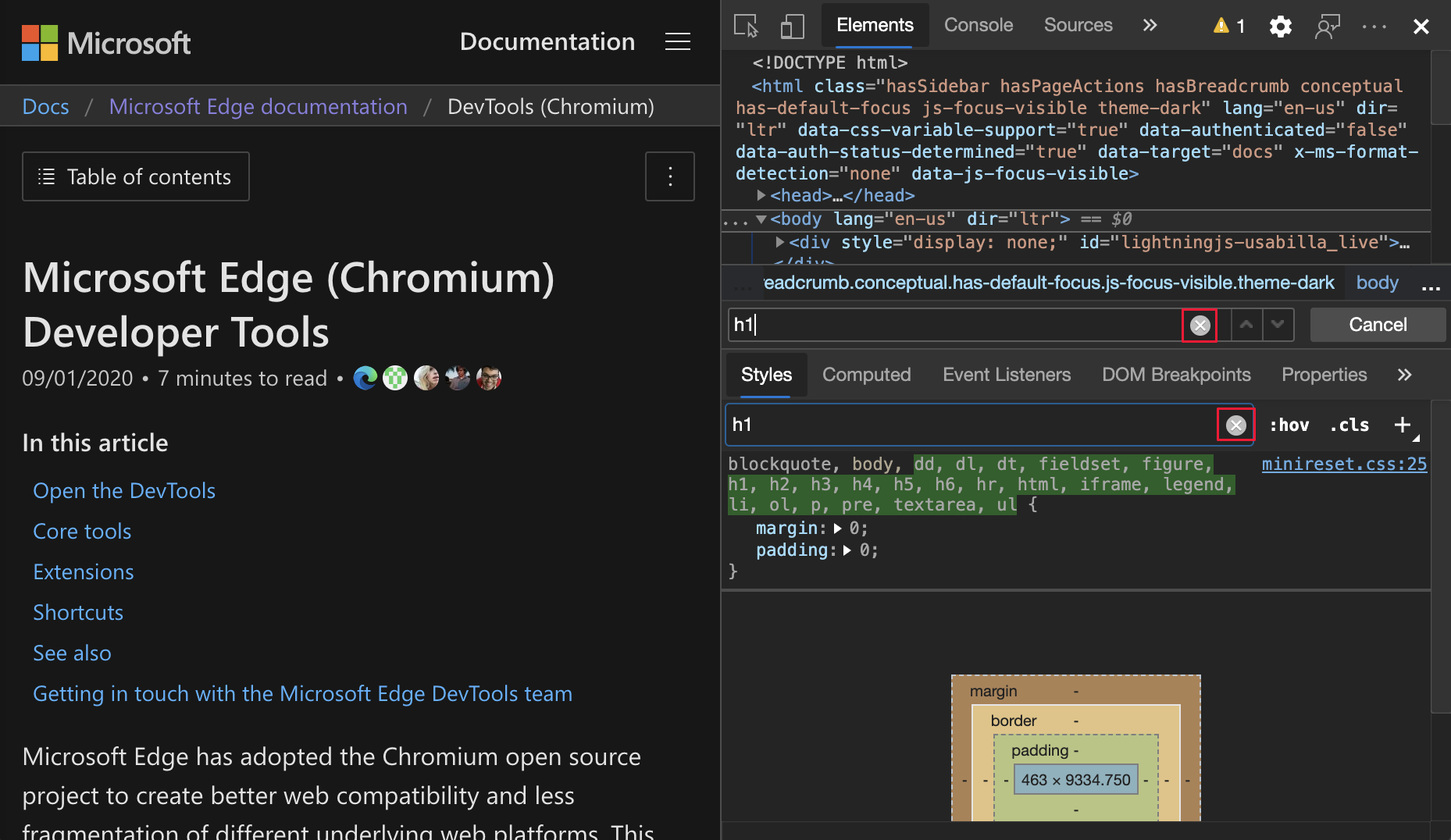Toggle device emulation toolbar icon
Screen dimensions: 1451x840
(x=792, y=26)
